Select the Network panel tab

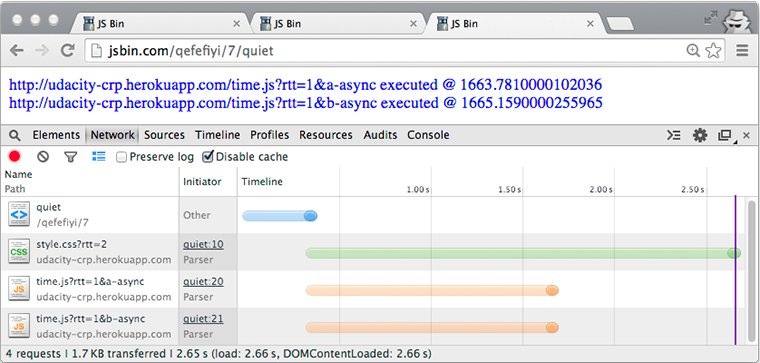pos(112,135)
